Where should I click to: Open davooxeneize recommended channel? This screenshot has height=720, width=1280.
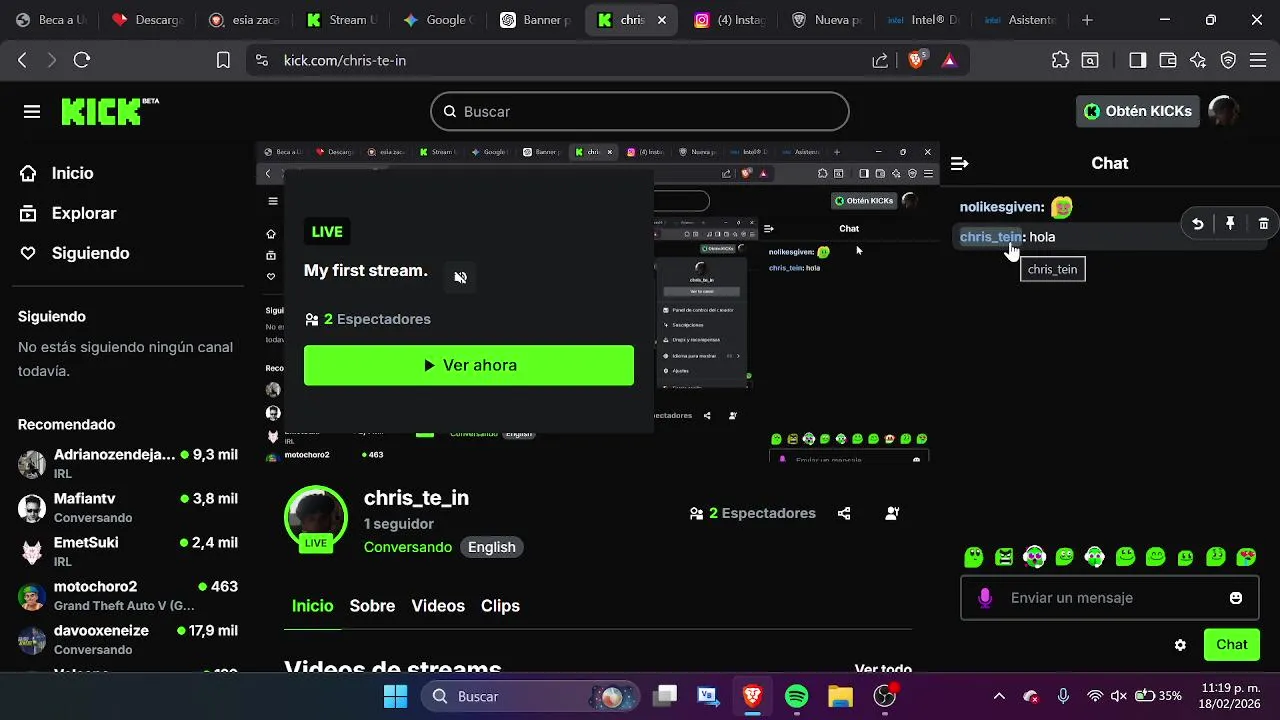pyautogui.click(x=128, y=639)
